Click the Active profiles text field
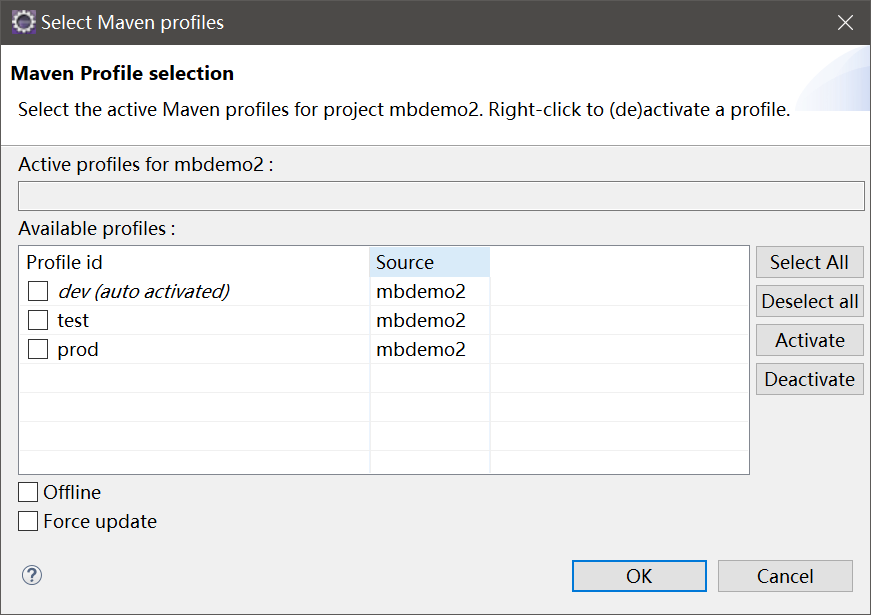The image size is (871, 615). point(441,196)
